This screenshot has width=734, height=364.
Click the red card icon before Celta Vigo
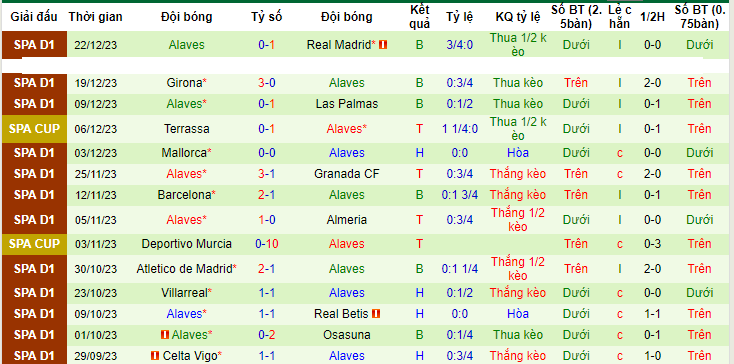[x=155, y=356]
